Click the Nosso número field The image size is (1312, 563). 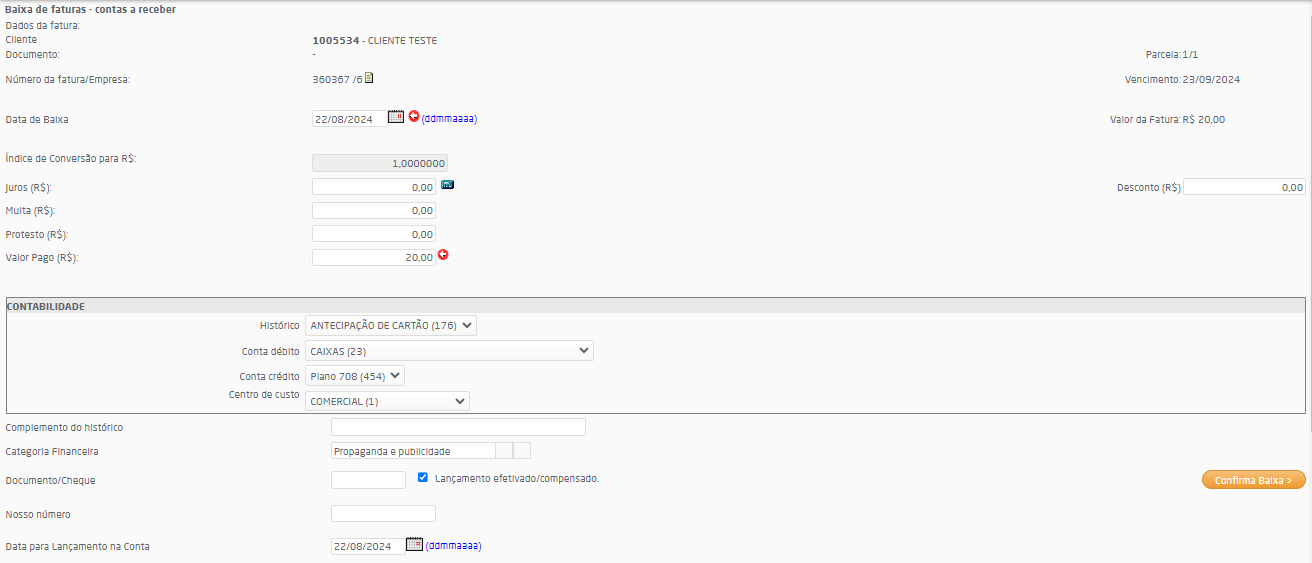383,514
